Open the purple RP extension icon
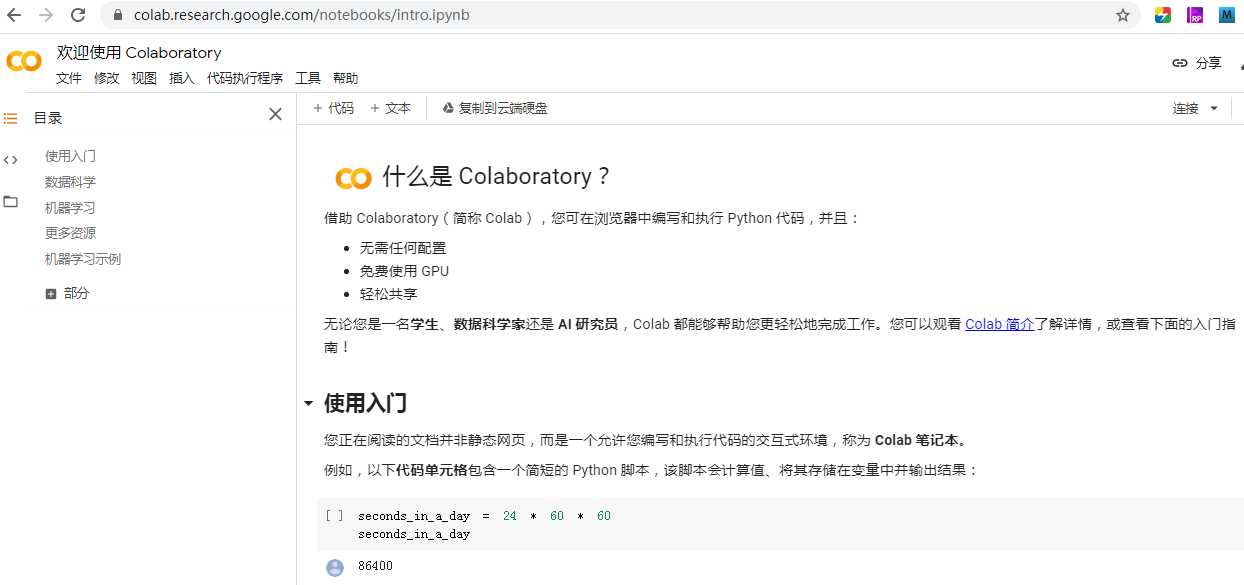This screenshot has height=585, width=1244. click(1195, 15)
